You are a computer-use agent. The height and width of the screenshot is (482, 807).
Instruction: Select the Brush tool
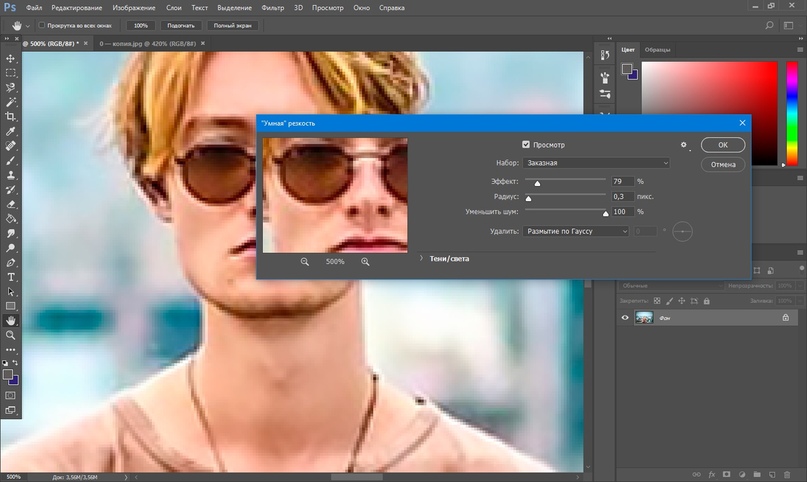point(10,160)
